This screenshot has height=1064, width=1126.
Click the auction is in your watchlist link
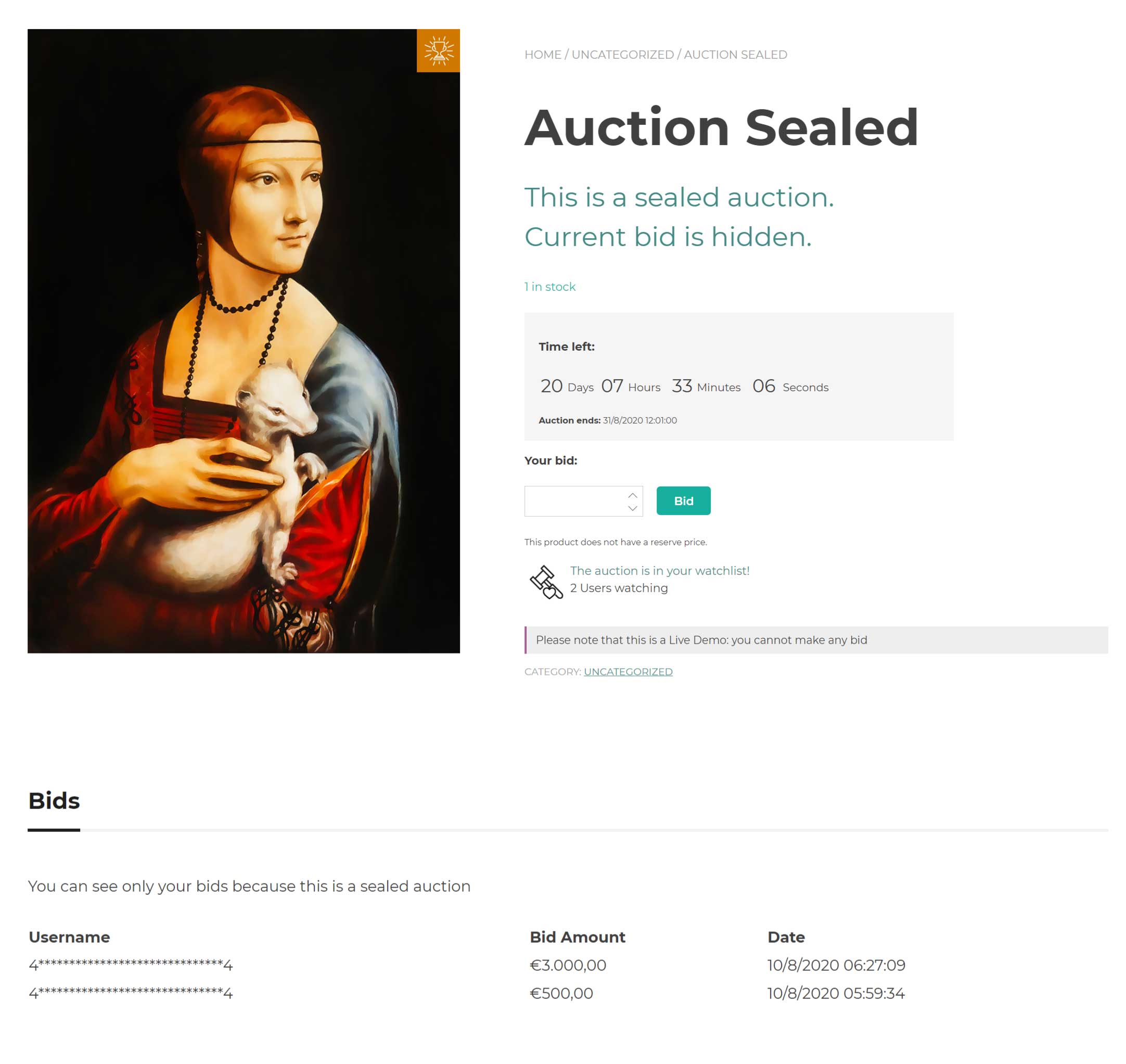coord(659,571)
